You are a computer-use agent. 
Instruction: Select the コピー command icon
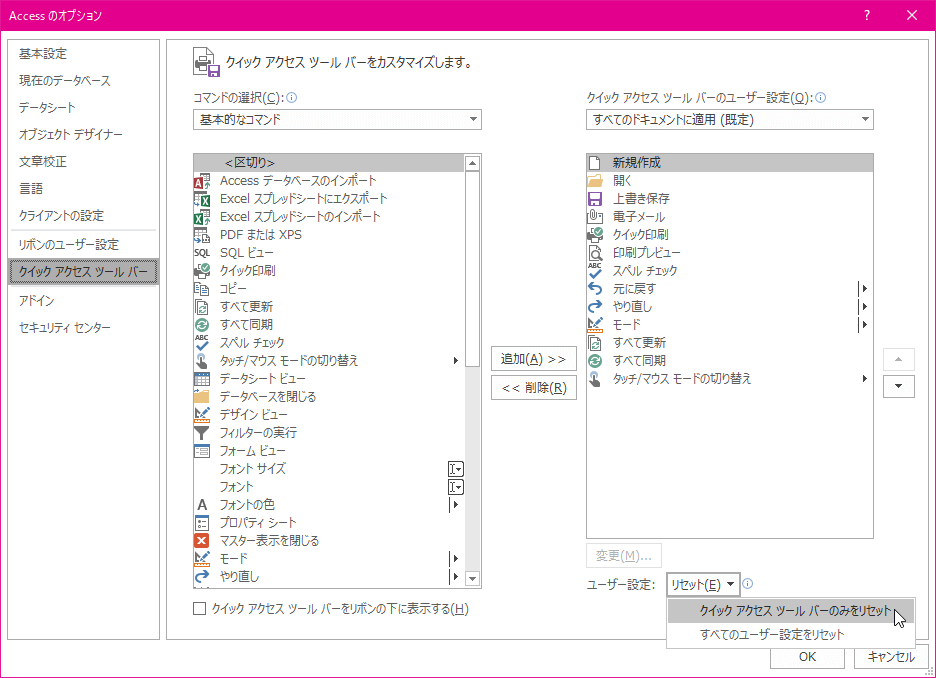(202, 289)
